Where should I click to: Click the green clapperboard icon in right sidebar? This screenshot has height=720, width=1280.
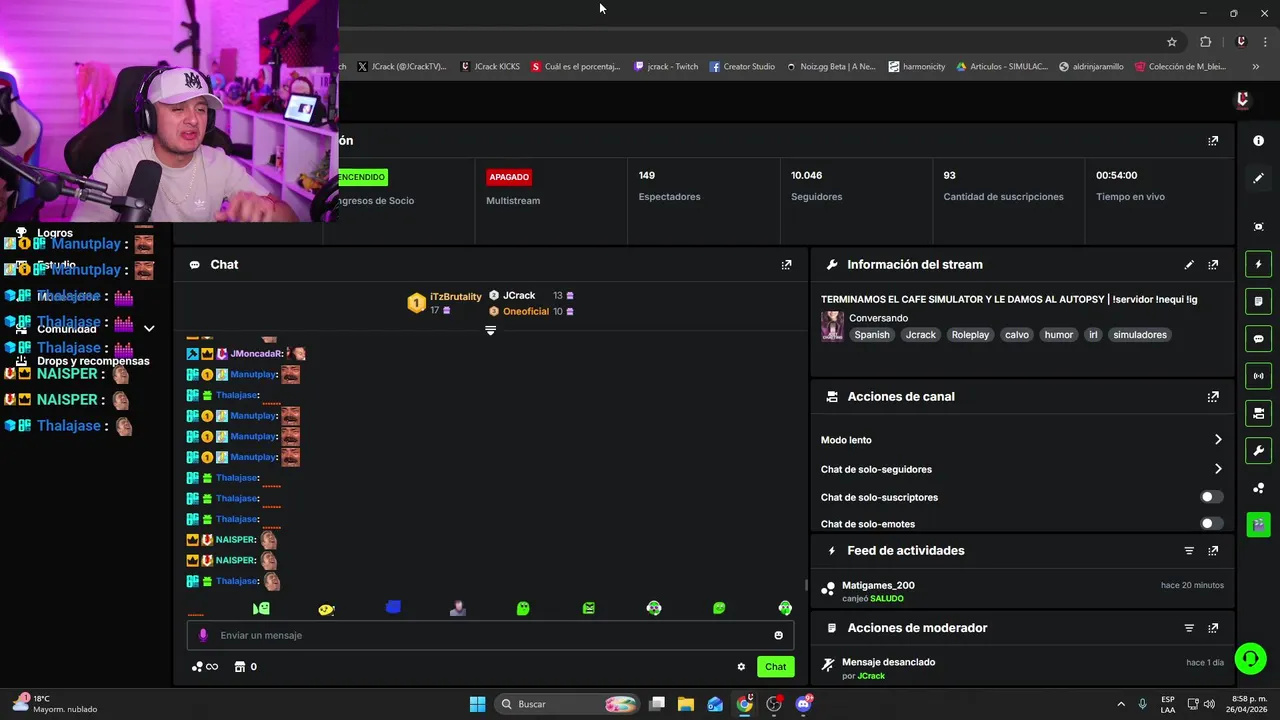pos(1258,524)
